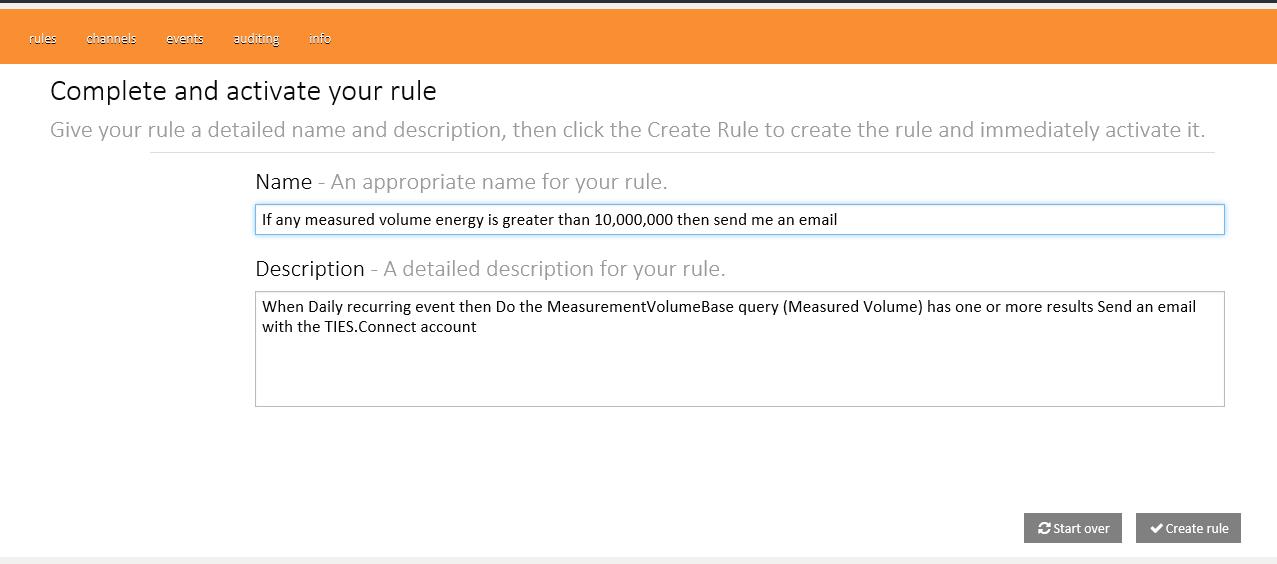The width and height of the screenshot is (1277, 564).
Task: Place cursor on "10,000,000" in the name field
Action: point(632,220)
